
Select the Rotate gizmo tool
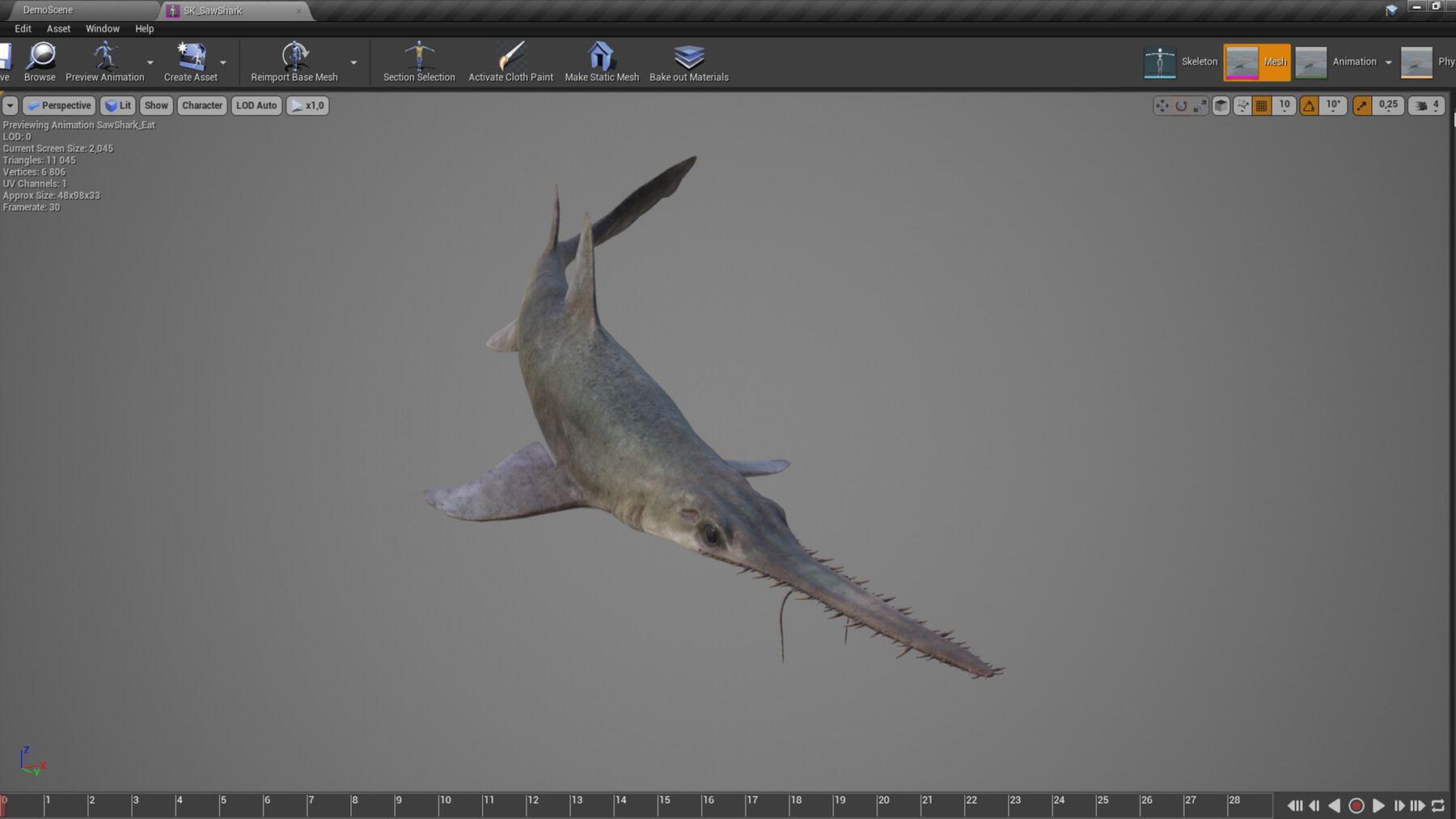[x=1181, y=105]
